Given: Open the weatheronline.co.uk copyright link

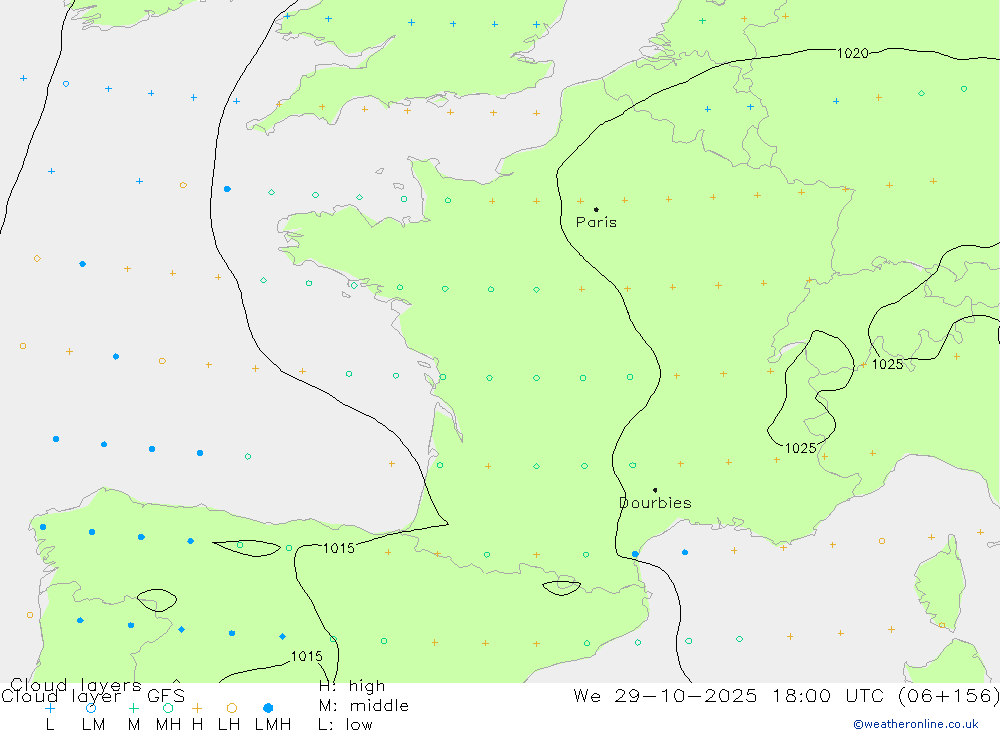Looking at the screenshot, I should [x=916, y=724].
